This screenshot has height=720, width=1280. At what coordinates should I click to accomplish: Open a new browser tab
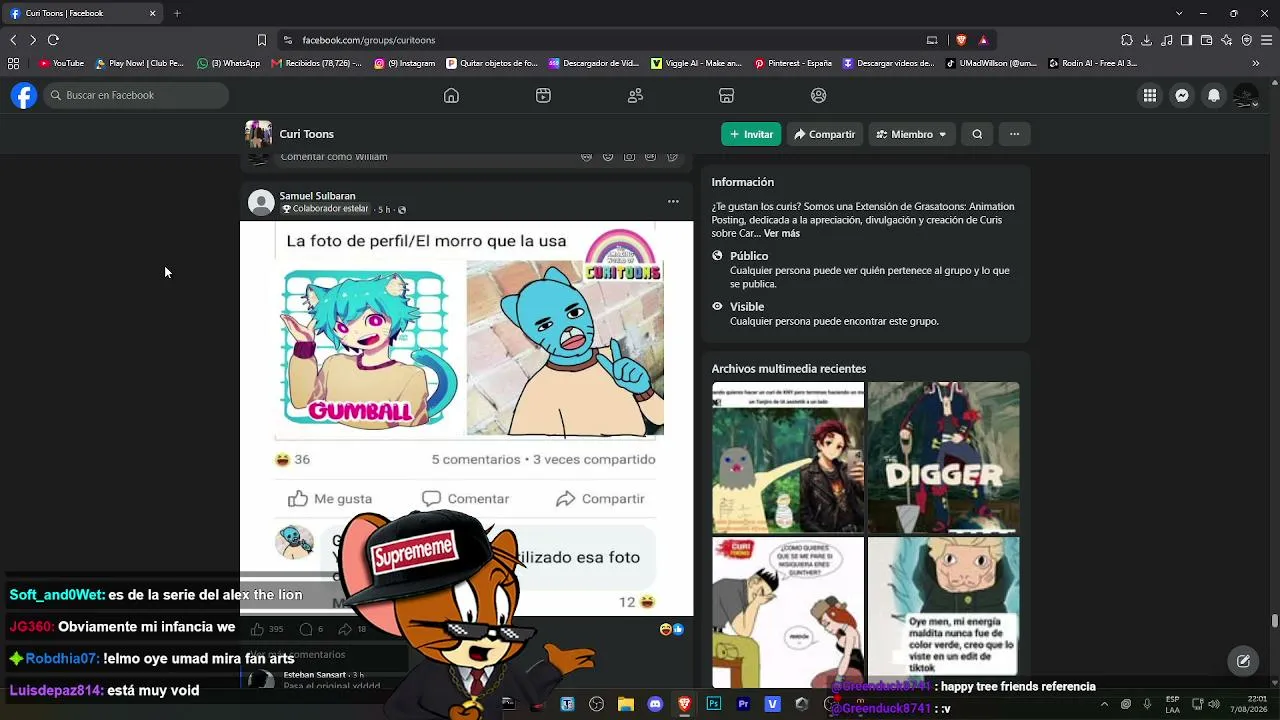(x=177, y=13)
